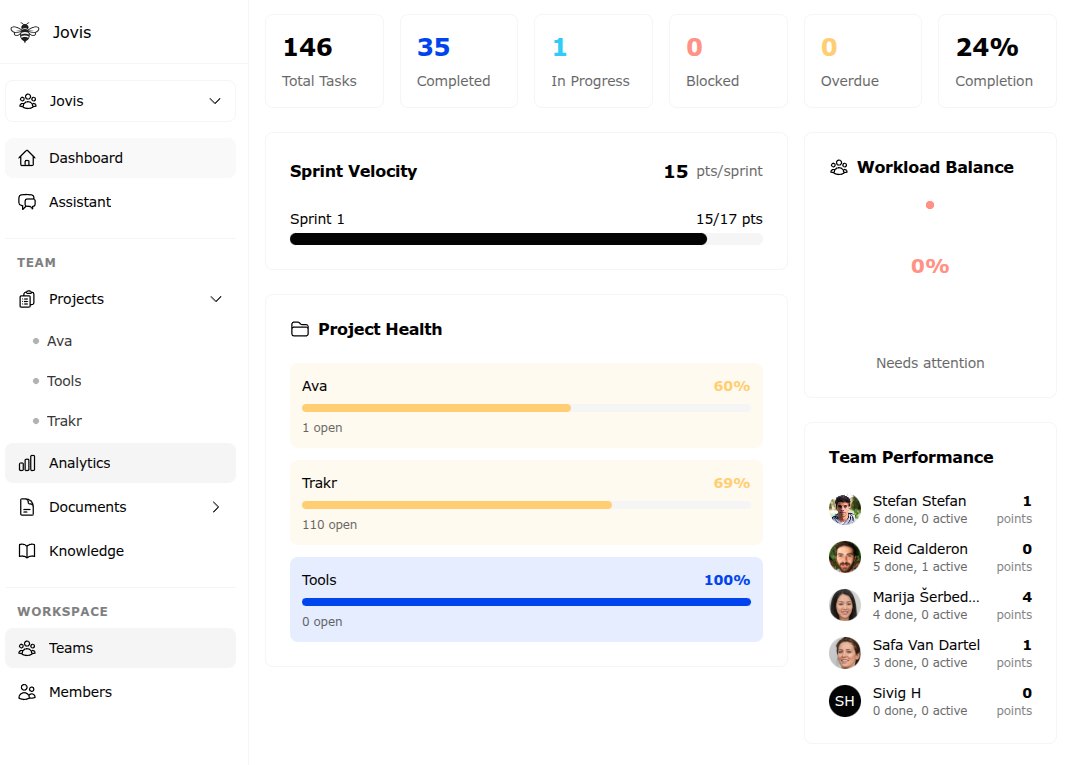This screenshot has width=1073, height=765.
Task: Click Stefan Stefan's avatar photo
Action: click(845, 509)
